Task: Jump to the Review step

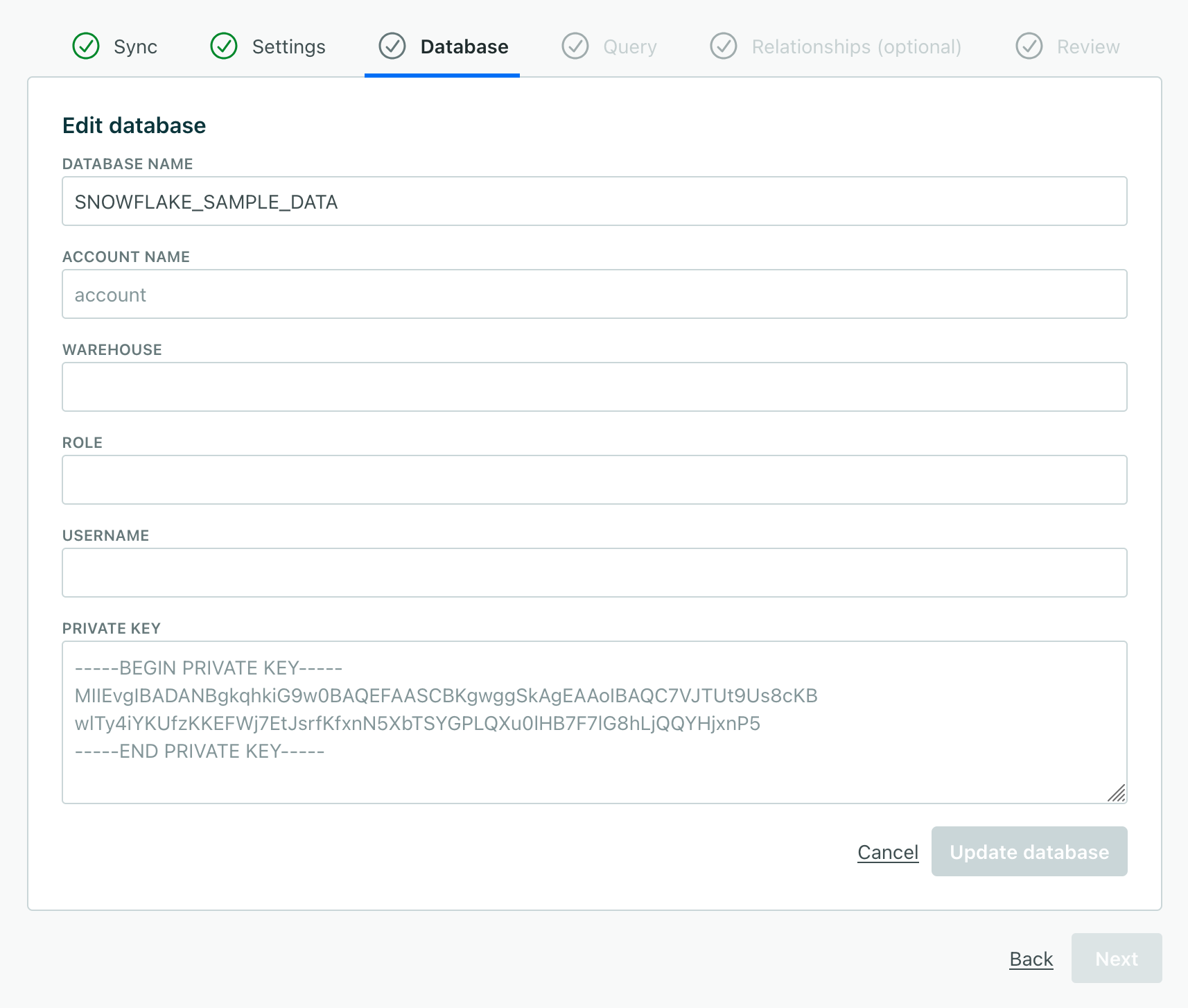Action: (1068, 46)
